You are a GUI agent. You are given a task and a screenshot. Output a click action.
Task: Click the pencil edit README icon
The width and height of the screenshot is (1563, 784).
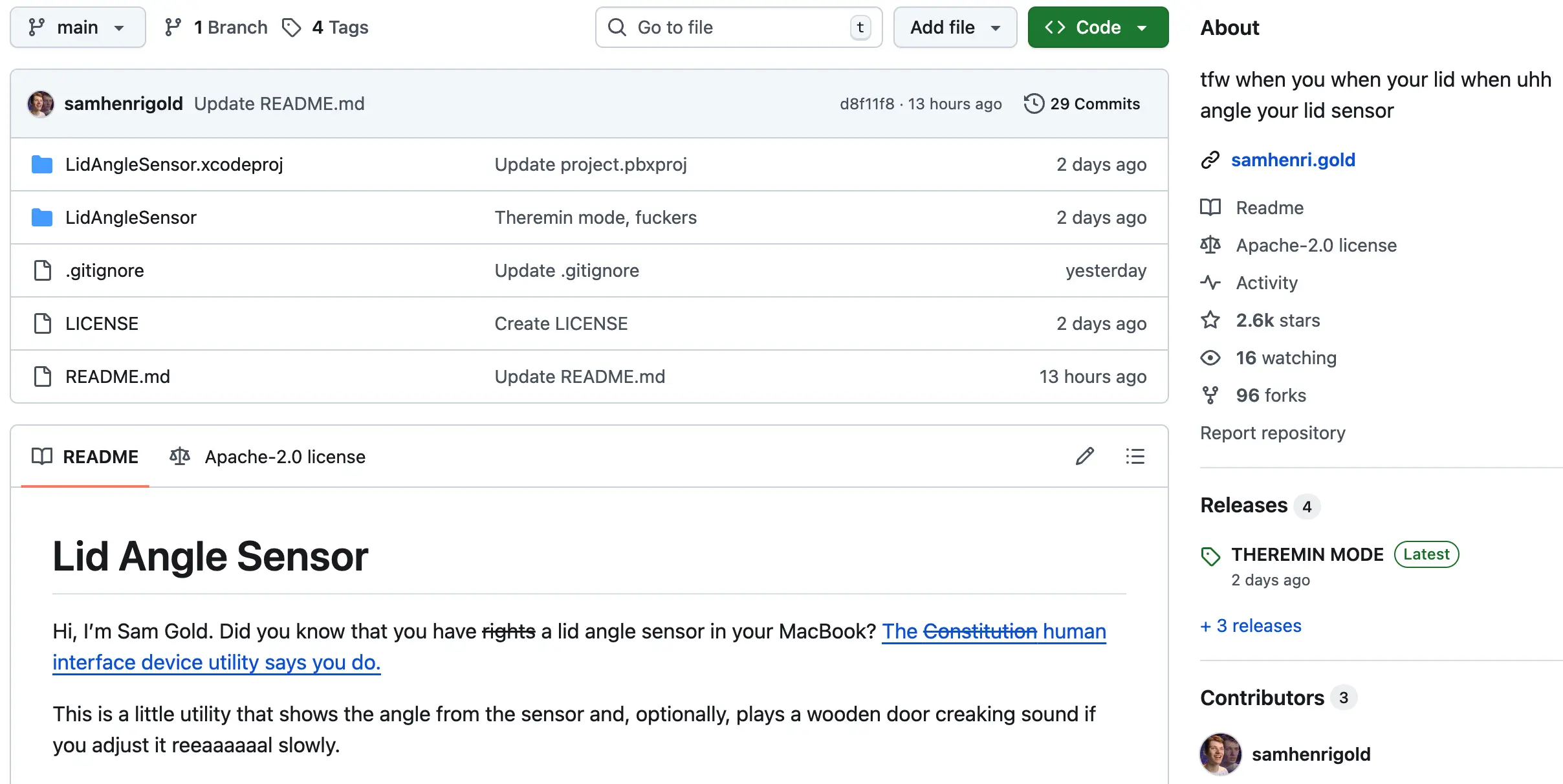[x=1085, y=457]
